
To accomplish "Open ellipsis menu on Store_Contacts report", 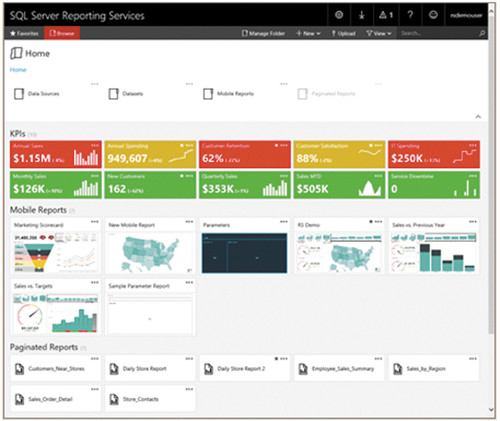I will (189, 389).
